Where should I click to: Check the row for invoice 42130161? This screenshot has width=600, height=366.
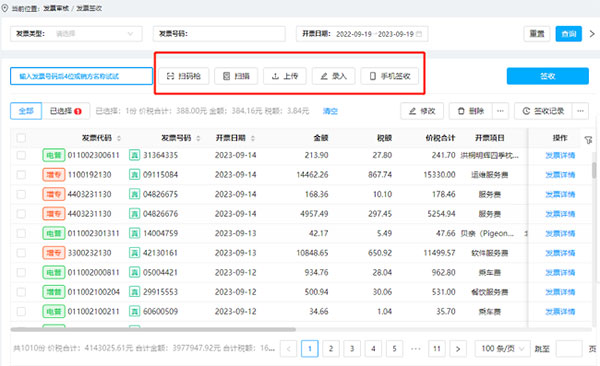(21, 253)
